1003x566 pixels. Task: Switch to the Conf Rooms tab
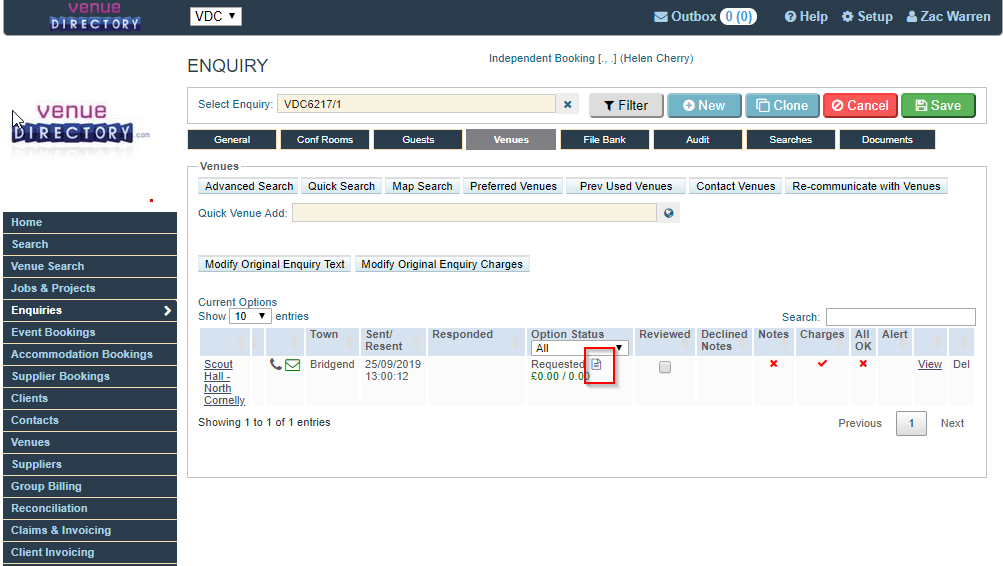point(325,139)
